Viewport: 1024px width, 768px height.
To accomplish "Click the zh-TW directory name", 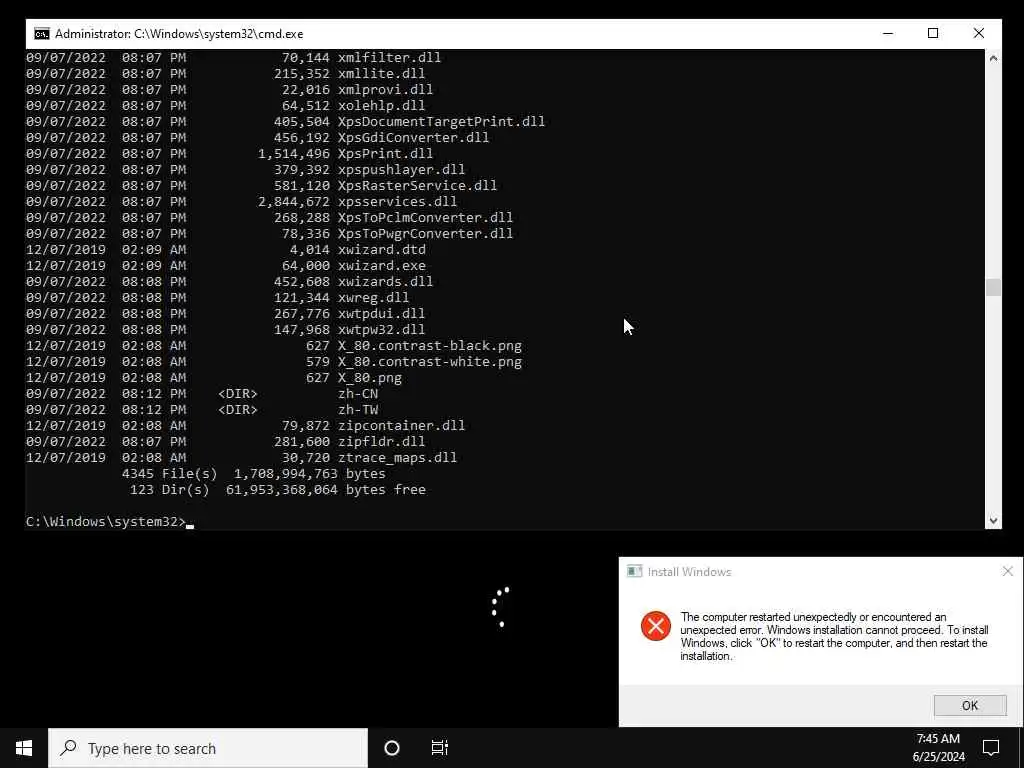I will click(358, 409).
